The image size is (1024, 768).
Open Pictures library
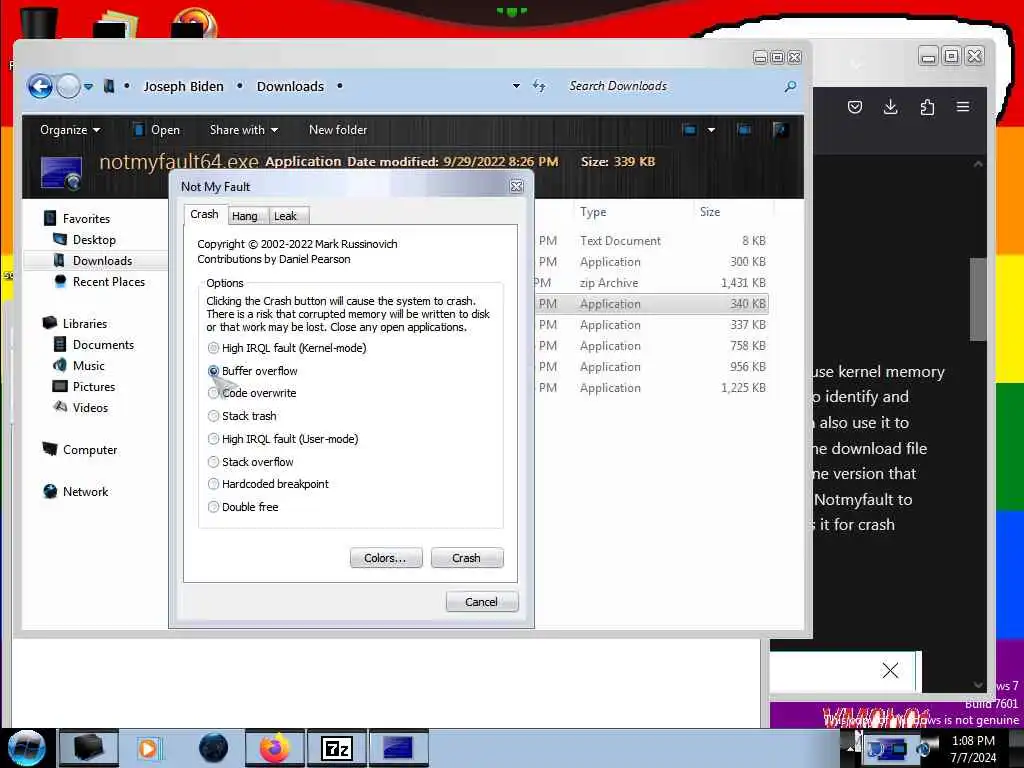[x=93, y=386]
